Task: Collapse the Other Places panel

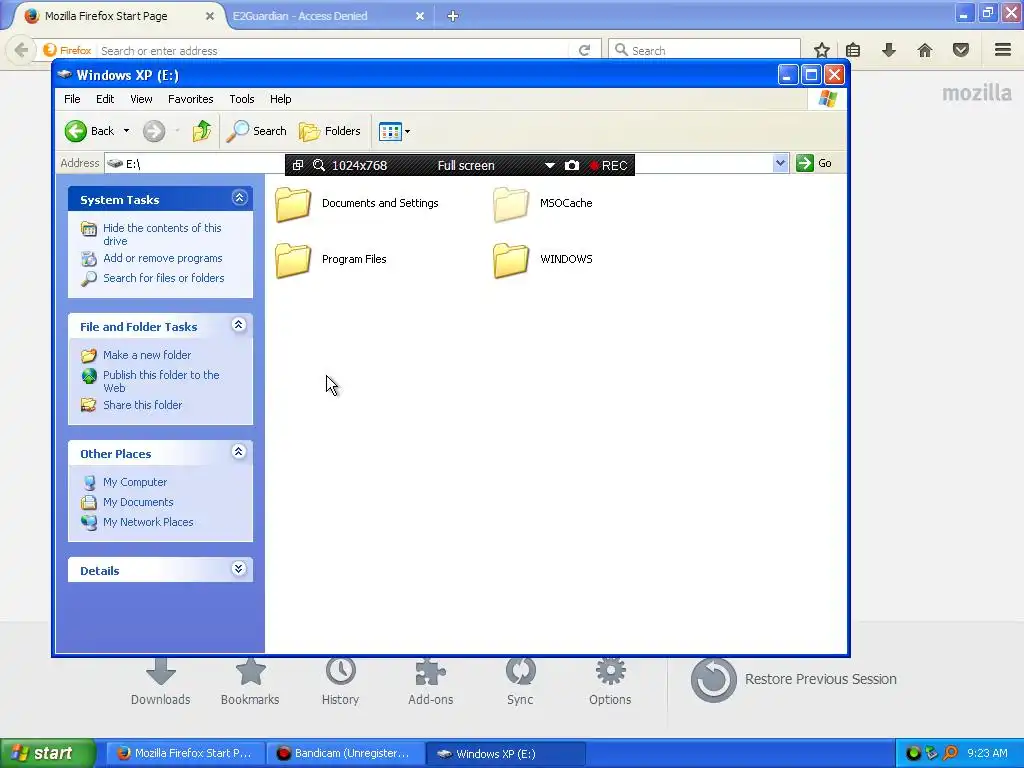Action: click(239, 452)
